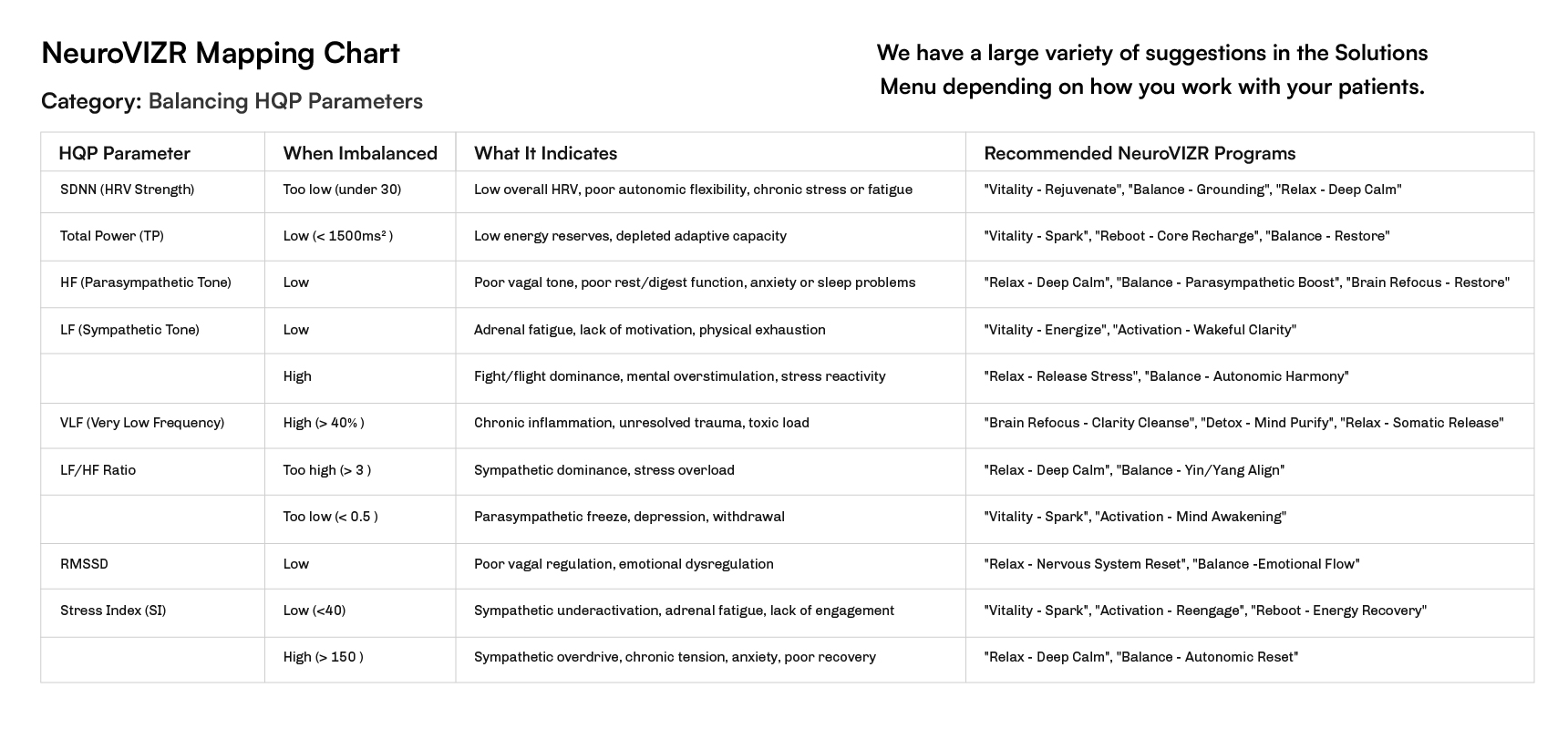
Task: Click the HQP Parameter column header
Action: tap(124, 153)
